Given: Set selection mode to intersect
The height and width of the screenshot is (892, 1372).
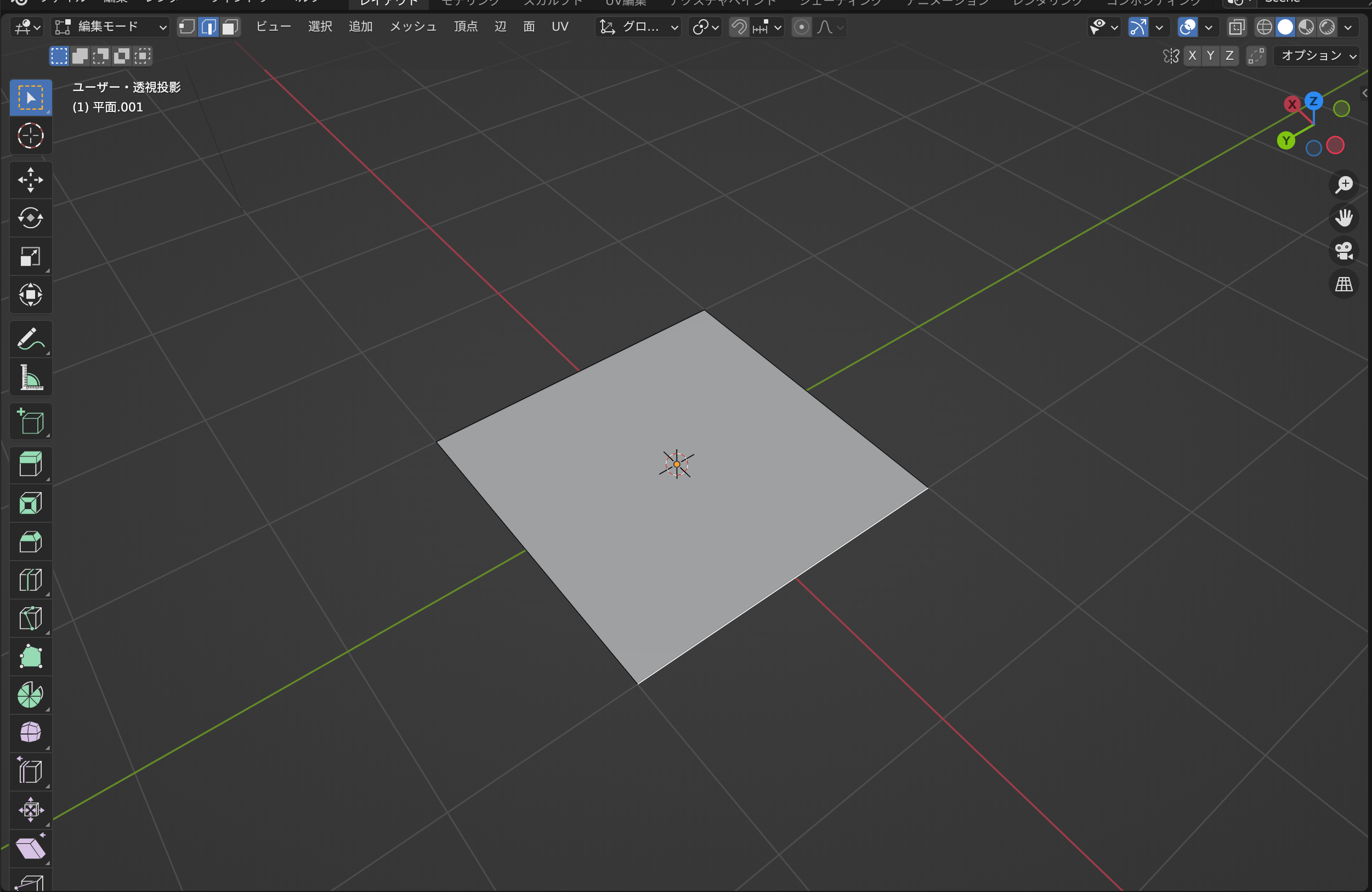Looking at the screenshot, I should tap(143, 56).
